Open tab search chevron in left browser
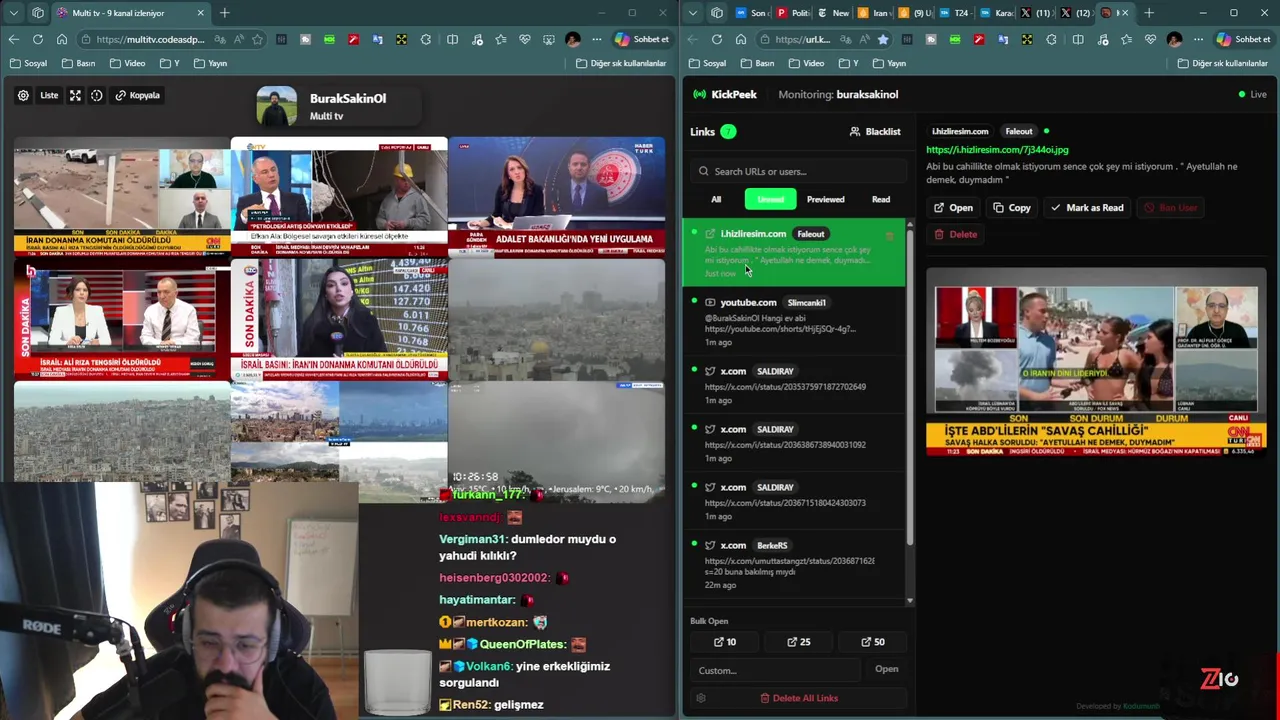 click(14, 13)
